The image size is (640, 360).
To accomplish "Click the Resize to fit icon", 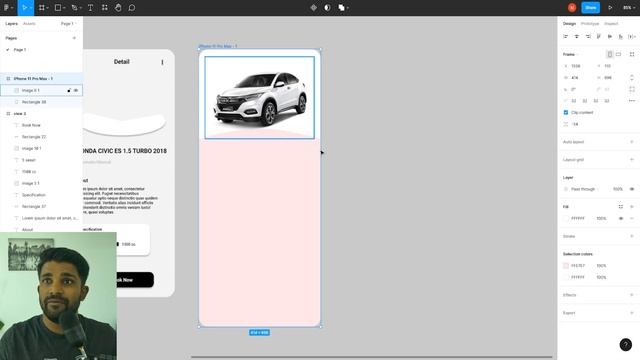I will (632, 54).
